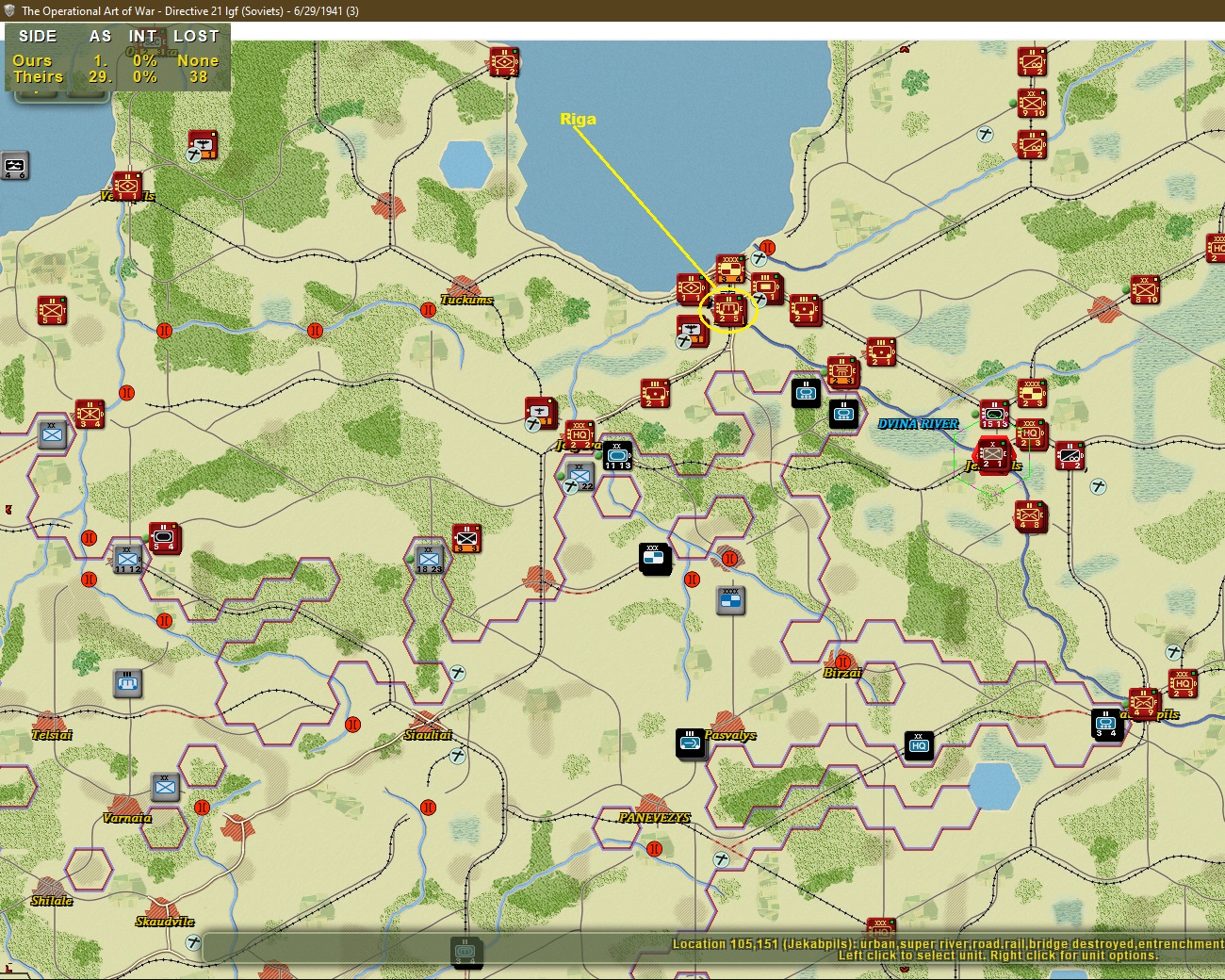This screenshot has height=980, width=1225.
Task: Select the Soviet 1 2 unit right of Jekabpils
Action: tap(1070, 455)
